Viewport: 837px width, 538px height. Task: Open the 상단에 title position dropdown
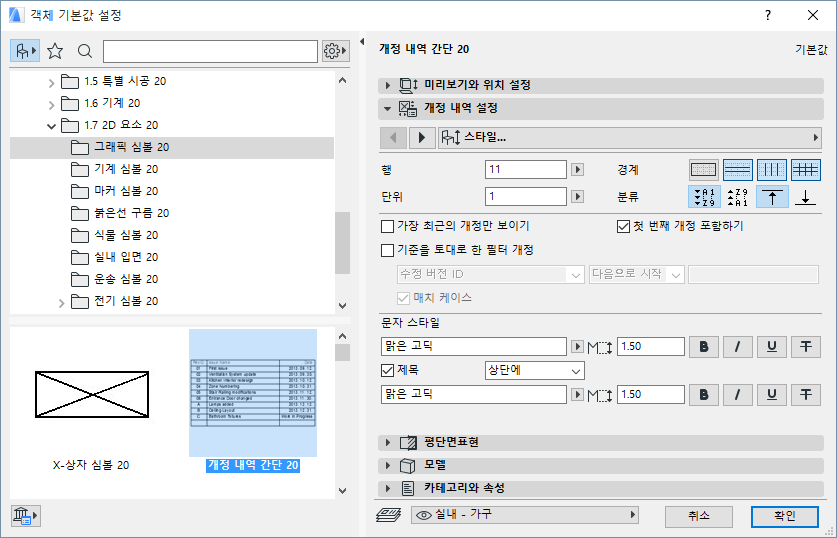tap(534, 370)
